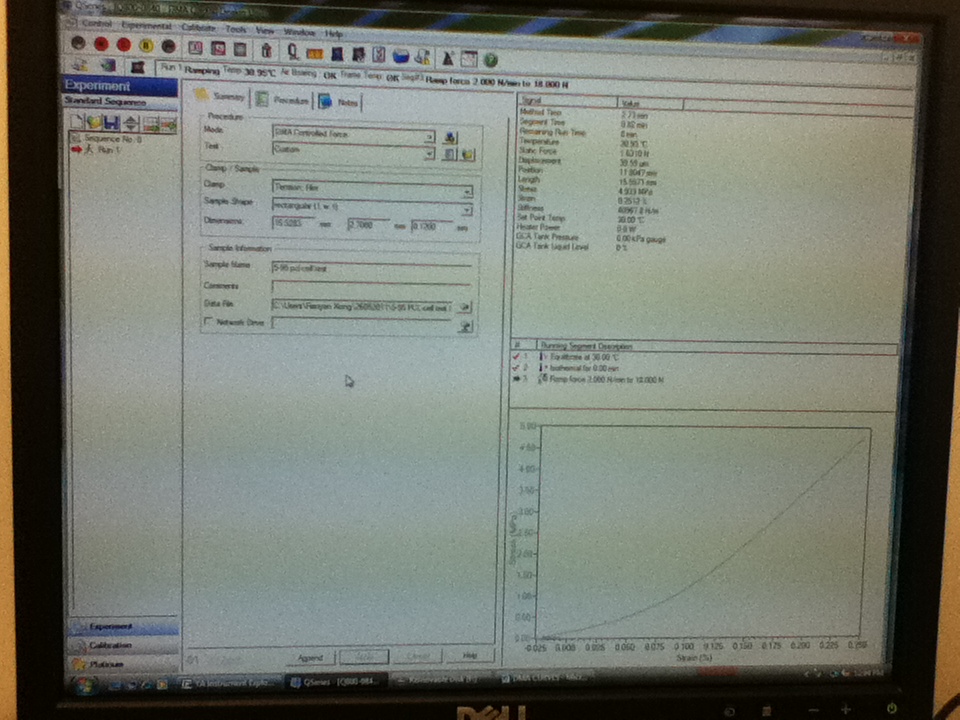Click the orange rectangular toolbar icon
Viewport: 960px width, 720px height.
[315, 54]
